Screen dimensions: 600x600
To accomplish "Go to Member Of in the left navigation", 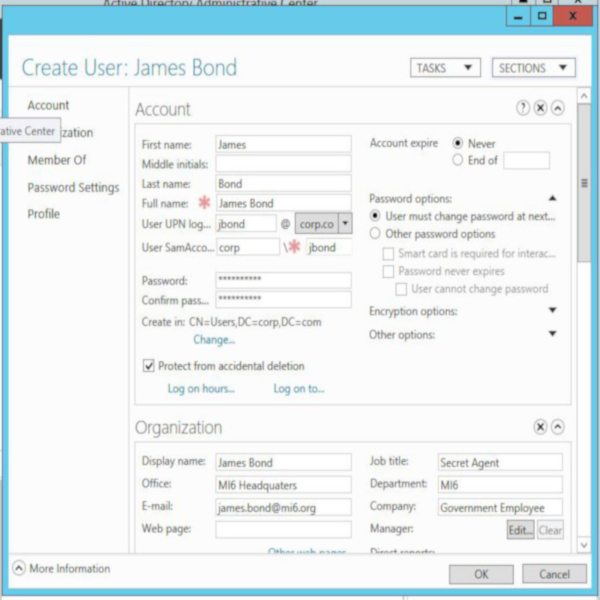I will [57, 160].
